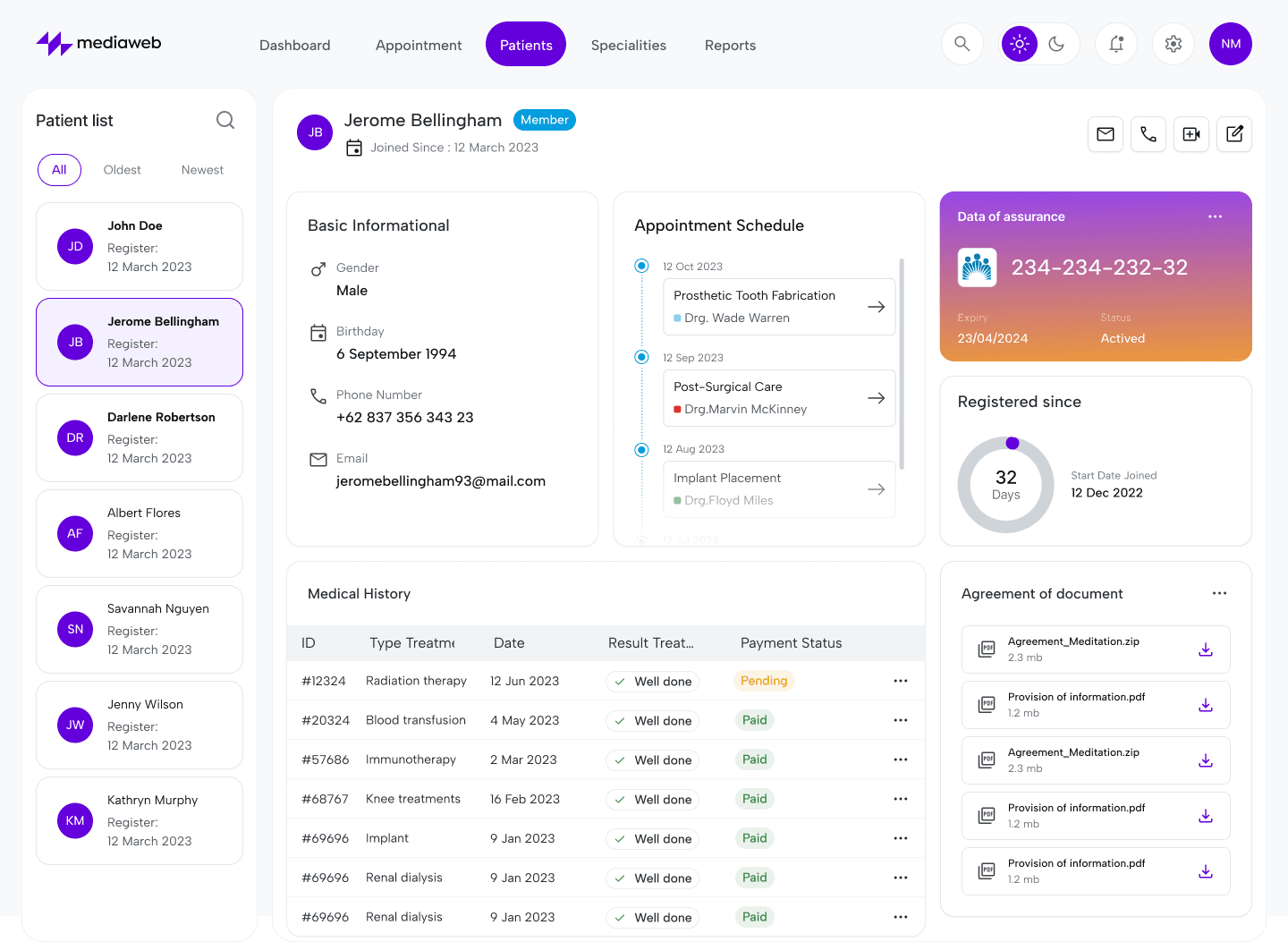Open Agreement of document more options
Image resolution: width=1288 pixels, height=942 pixels.
point(1219,593)
